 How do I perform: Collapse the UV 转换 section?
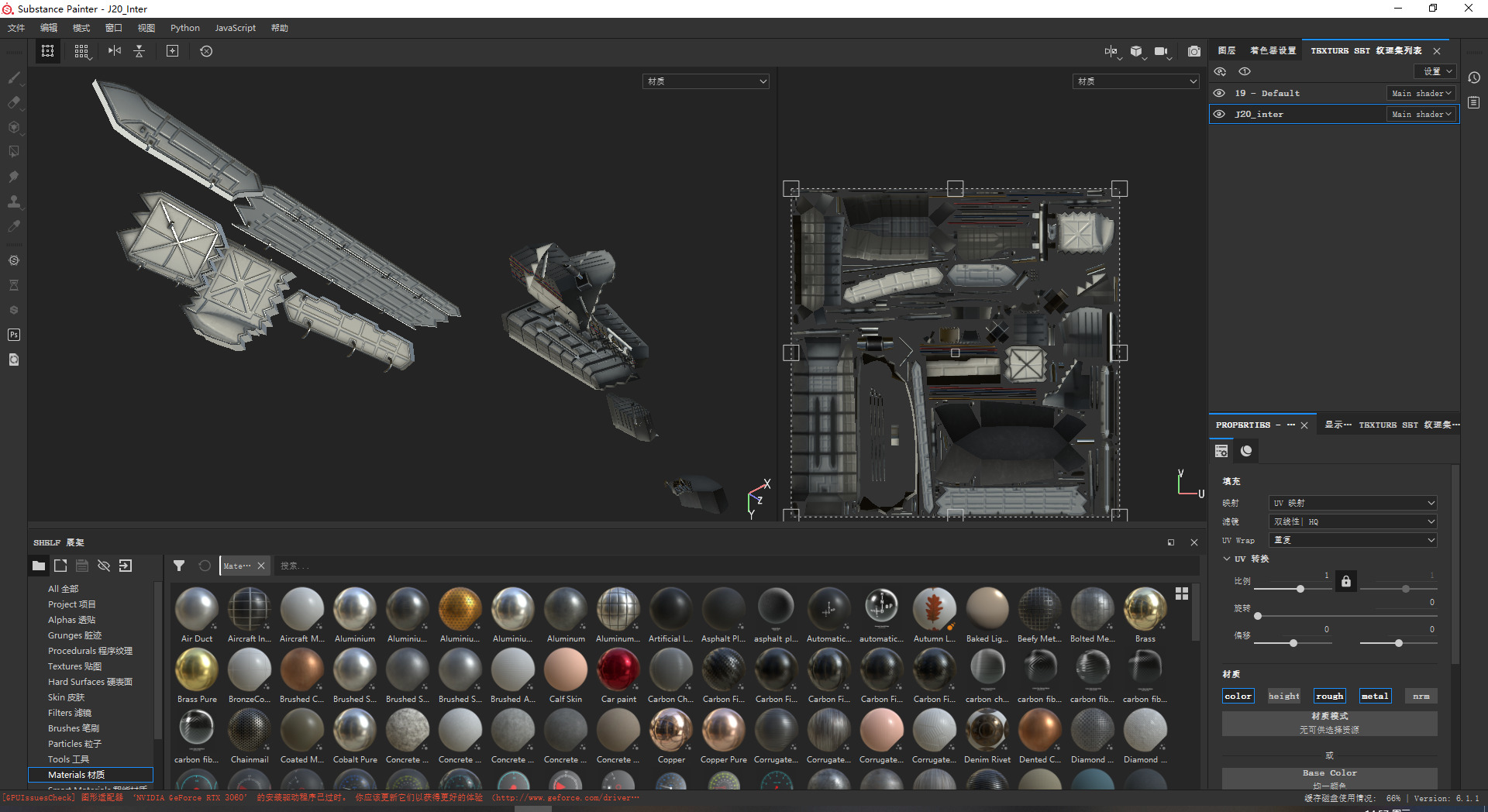(1227, 559)
